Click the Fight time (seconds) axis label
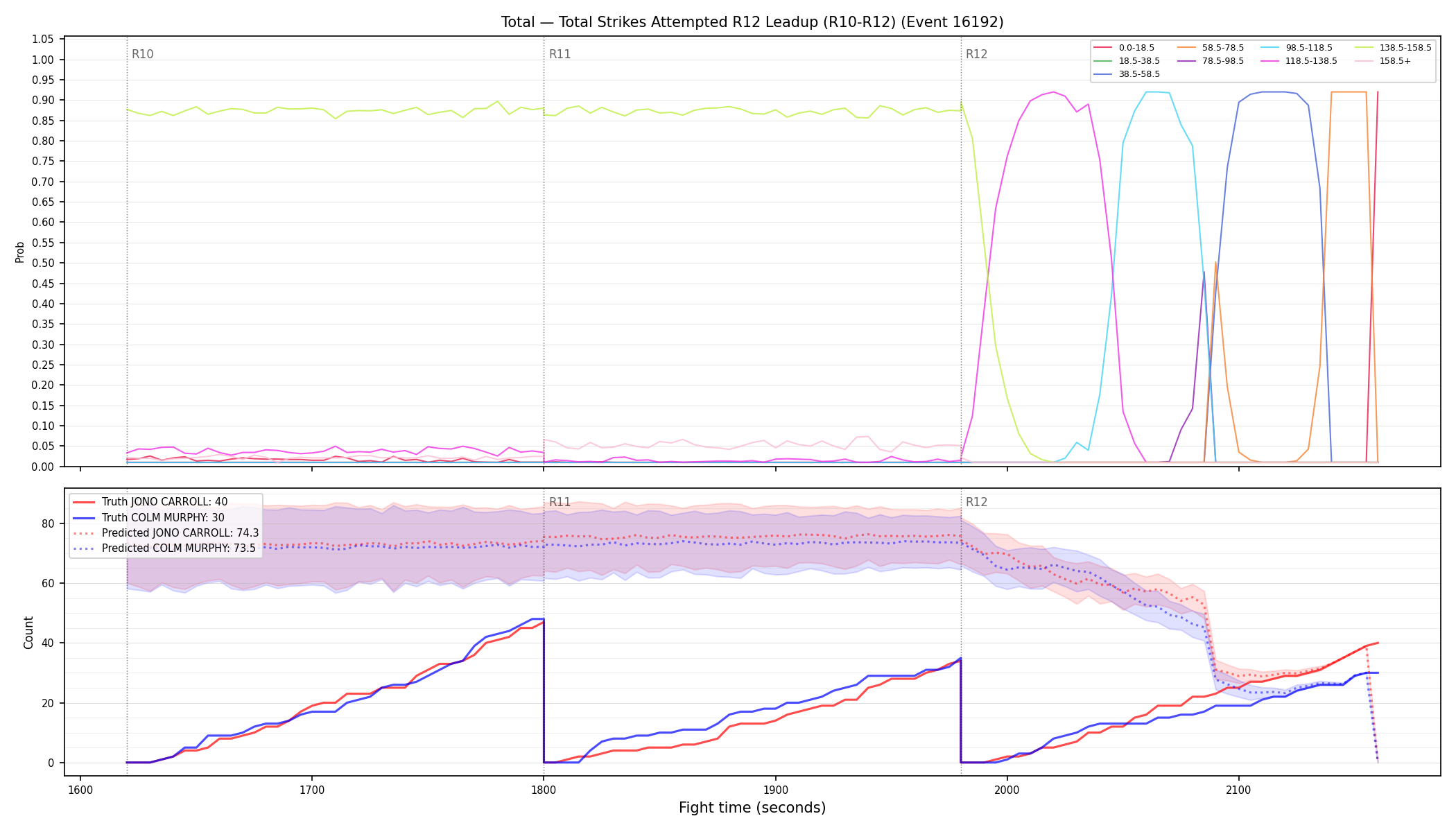 point(752,808)
